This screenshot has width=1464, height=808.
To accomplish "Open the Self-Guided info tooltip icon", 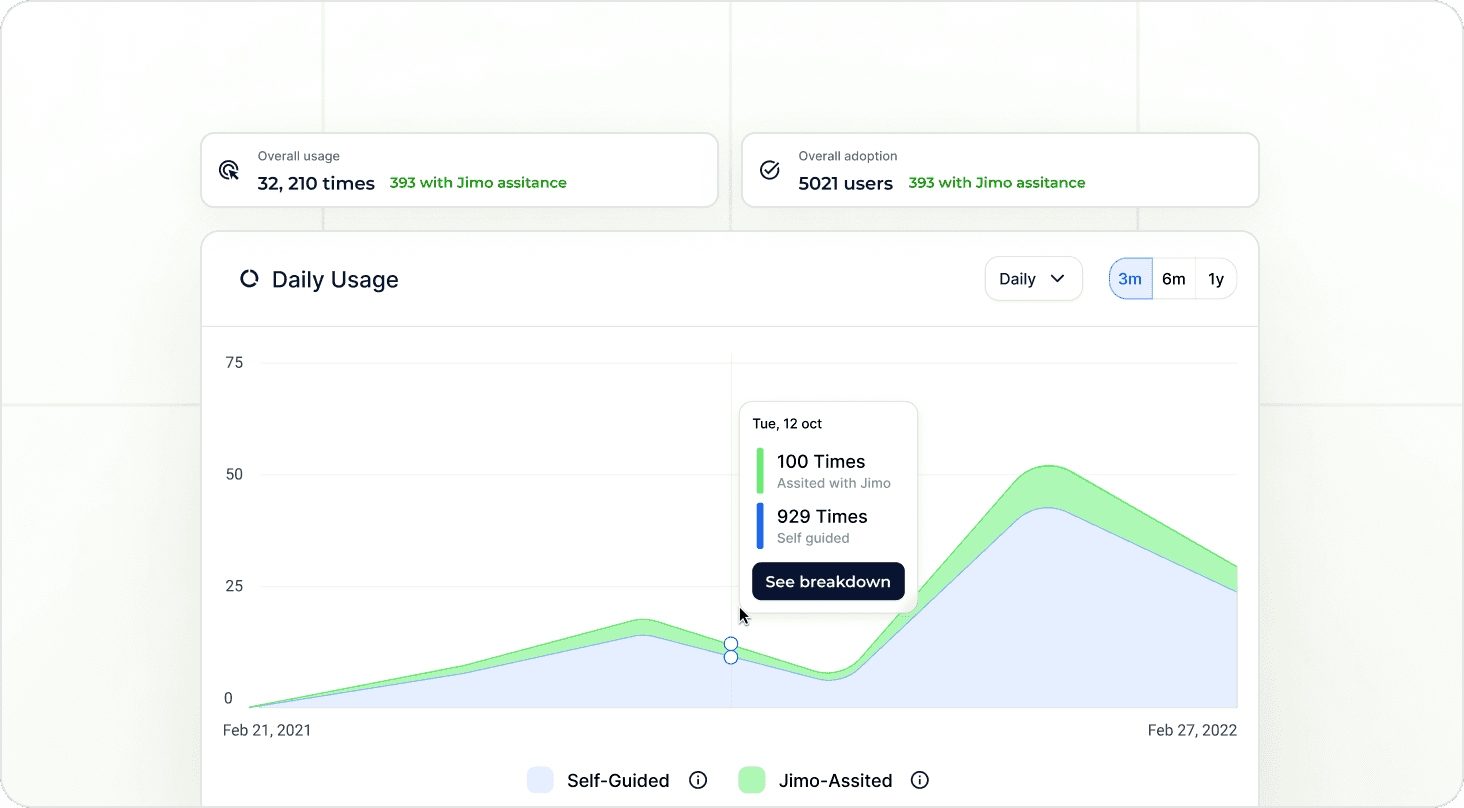I will (x=698, y=780).
